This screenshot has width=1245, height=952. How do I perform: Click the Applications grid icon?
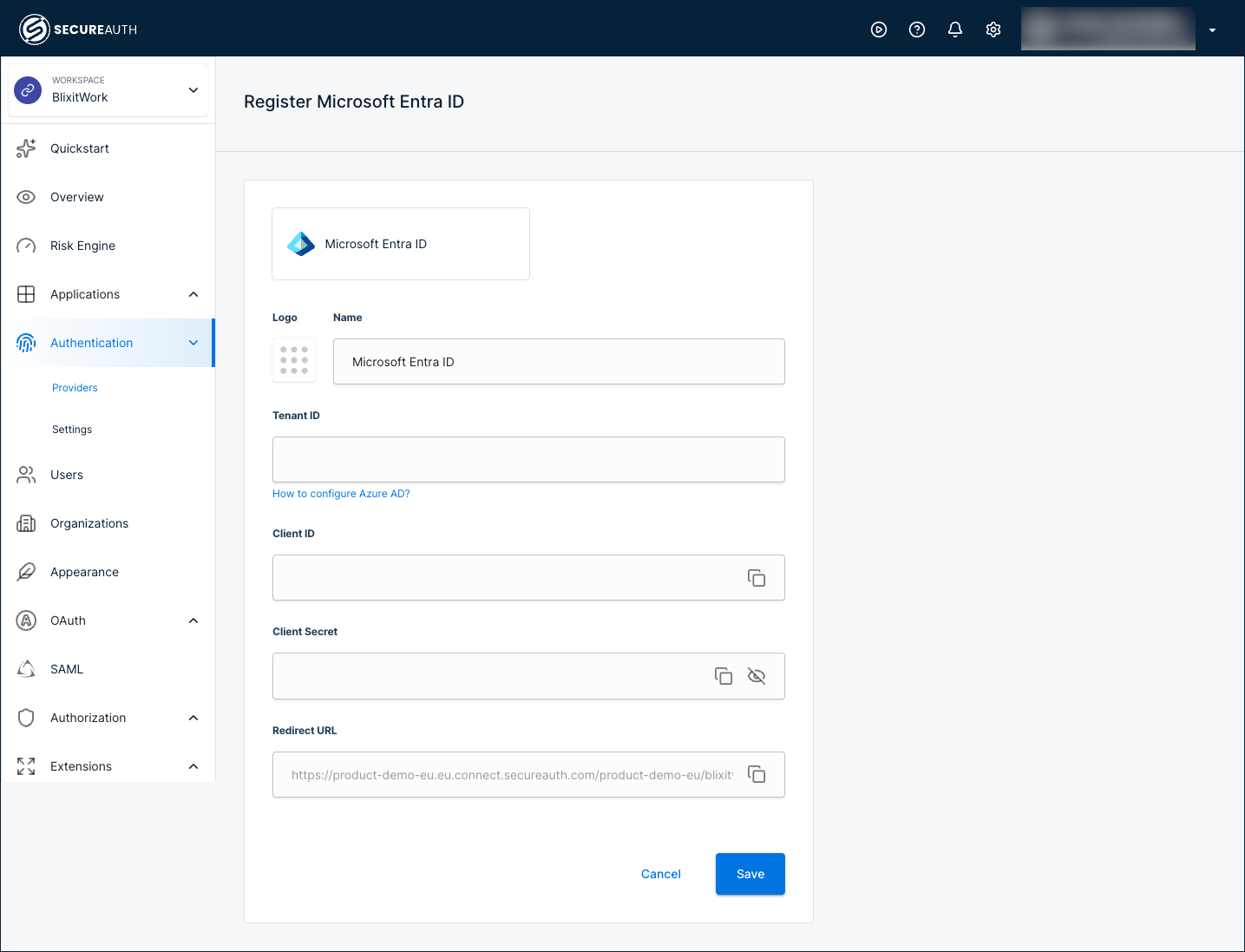26,294
